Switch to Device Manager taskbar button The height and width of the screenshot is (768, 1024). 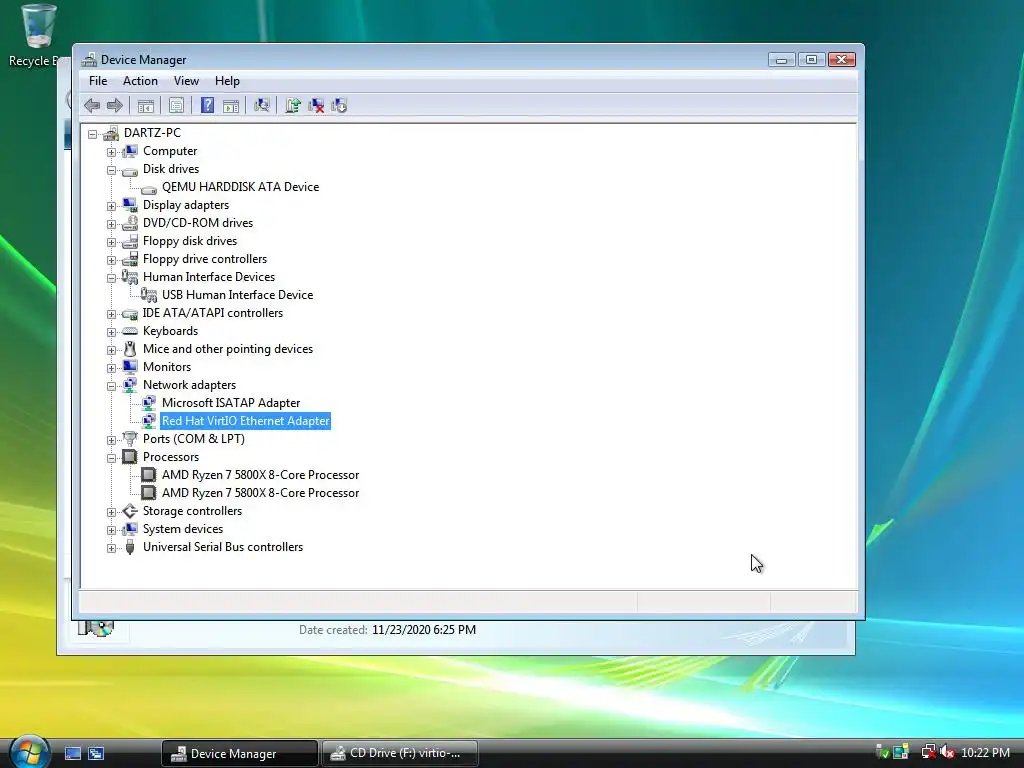coord(239,754)
